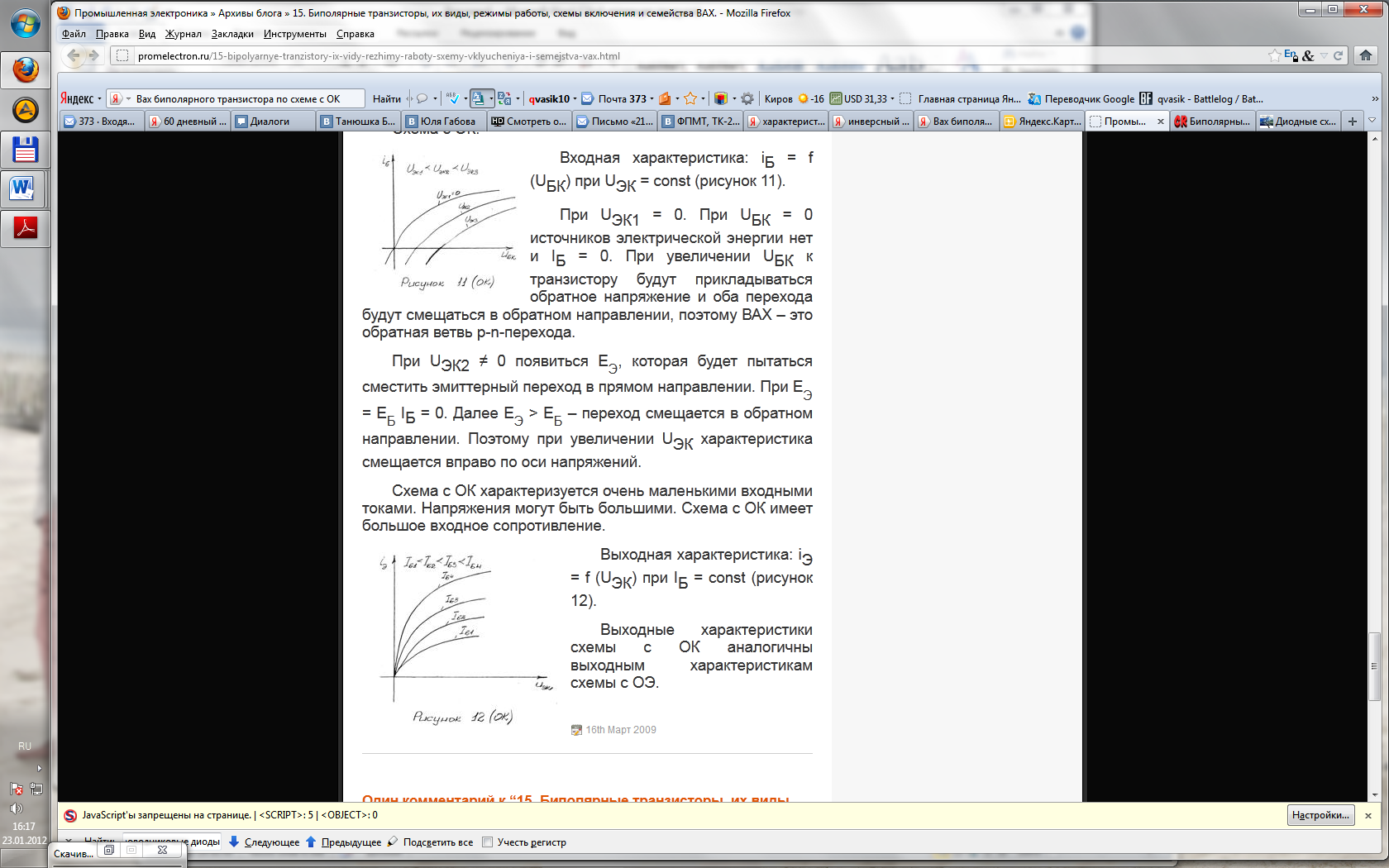1389x868 pixels.
Task: Open the Настройки... button in NoScript bar
Action: 1320,815
